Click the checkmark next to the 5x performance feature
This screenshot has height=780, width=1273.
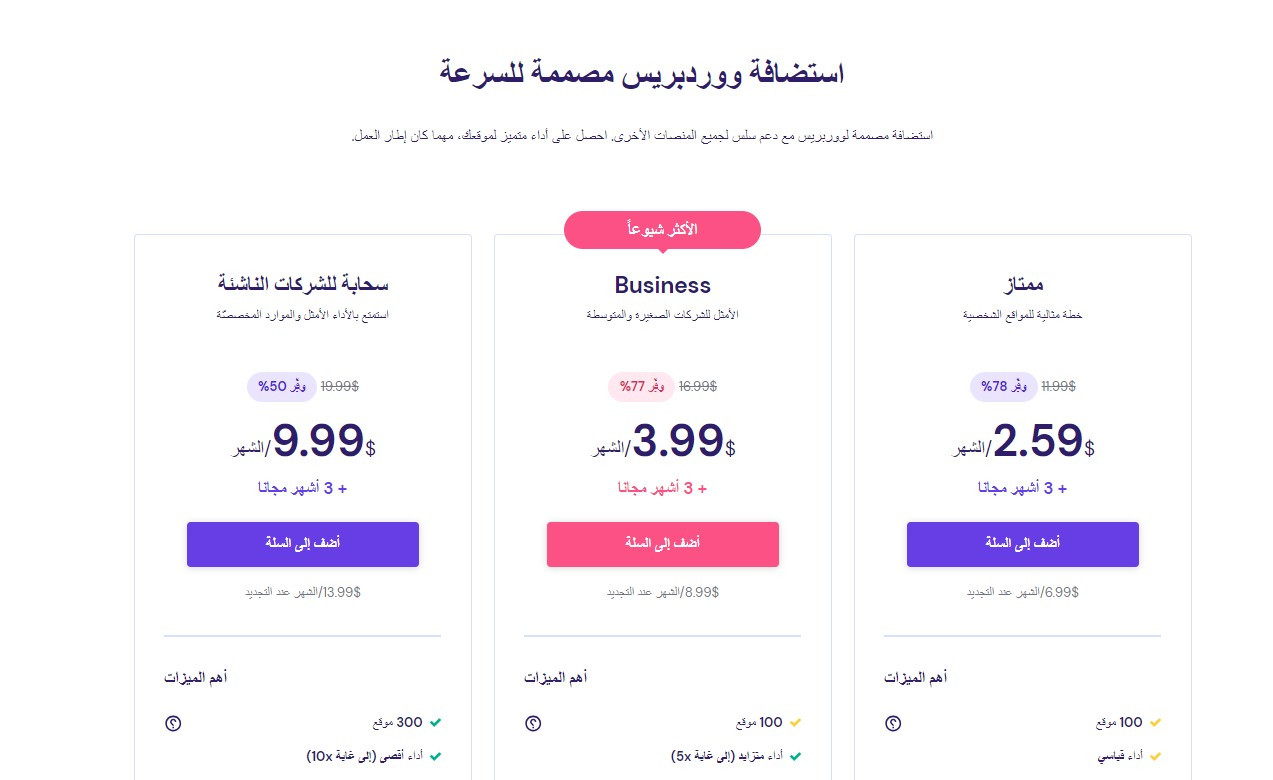click(x=796, y=756)
